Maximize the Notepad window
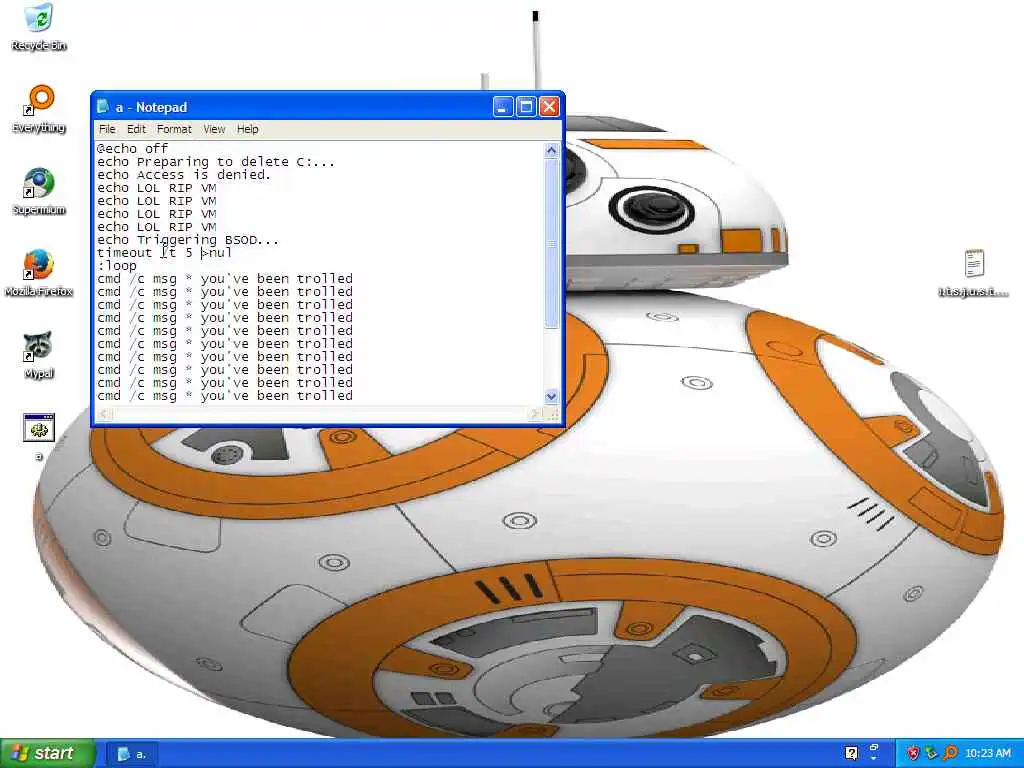Screen dimensions: 1024x768 coord(526,106)
